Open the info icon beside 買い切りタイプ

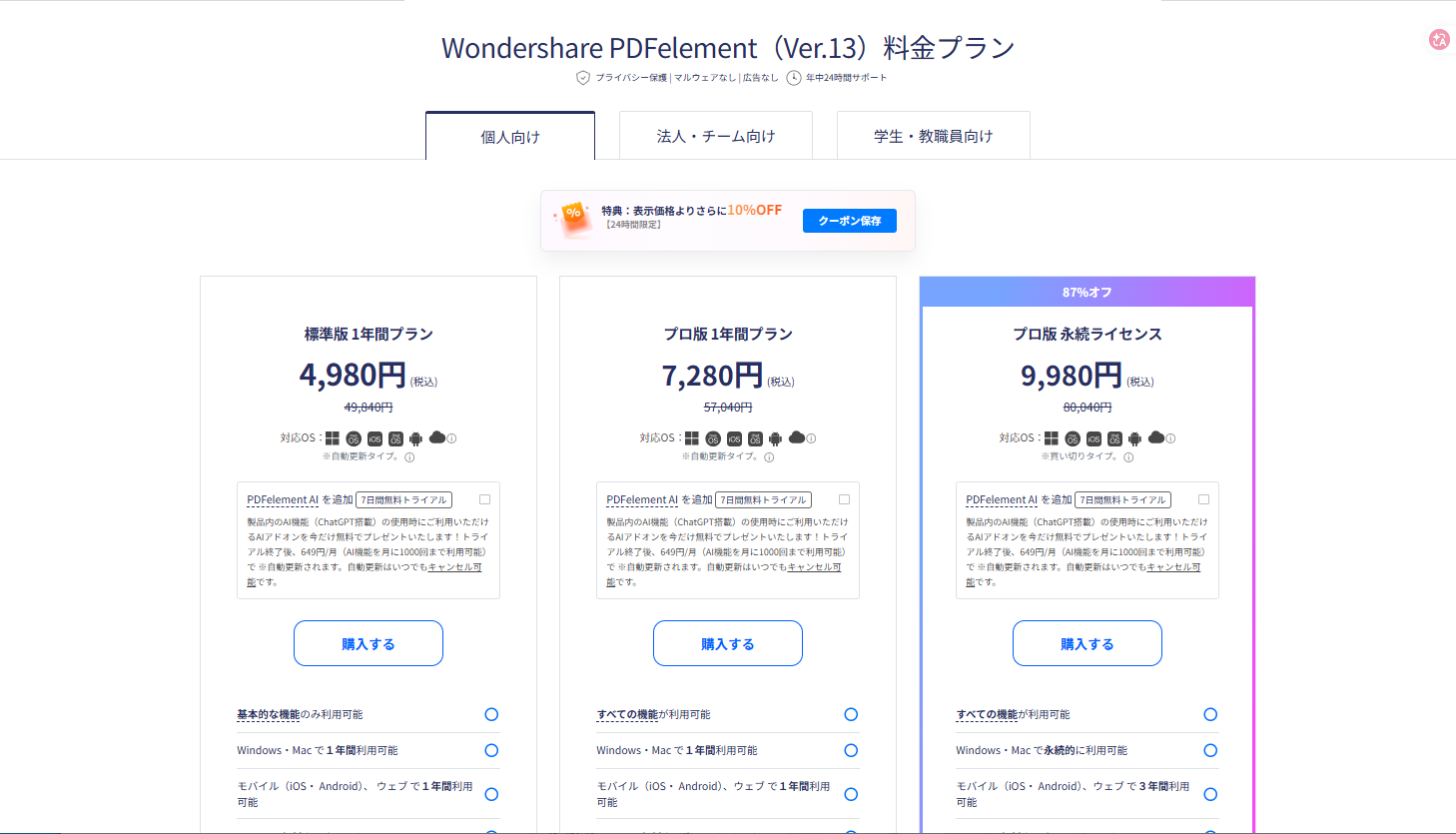(x=1128, y=457)
